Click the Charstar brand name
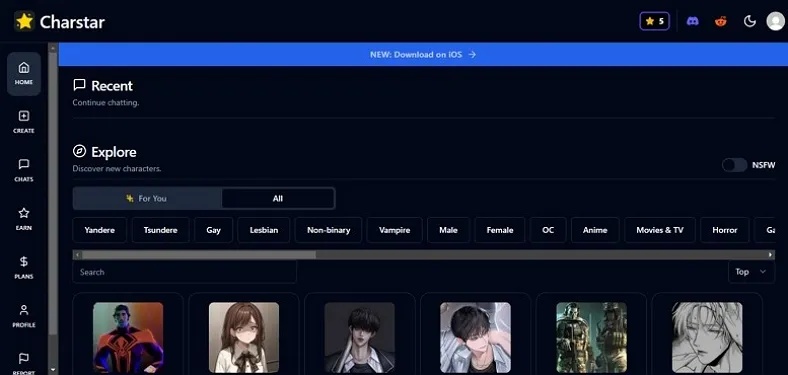The width and height of the screenshot is (788, 375). point(72,22)
